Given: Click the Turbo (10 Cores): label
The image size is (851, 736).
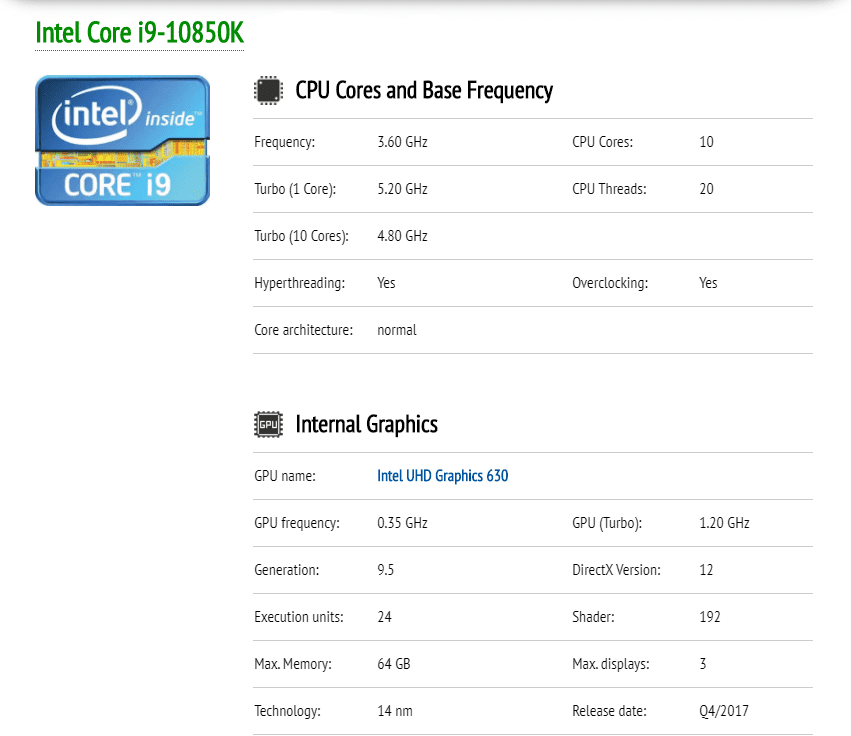Looking at the screenshot, I should (301, 236).
